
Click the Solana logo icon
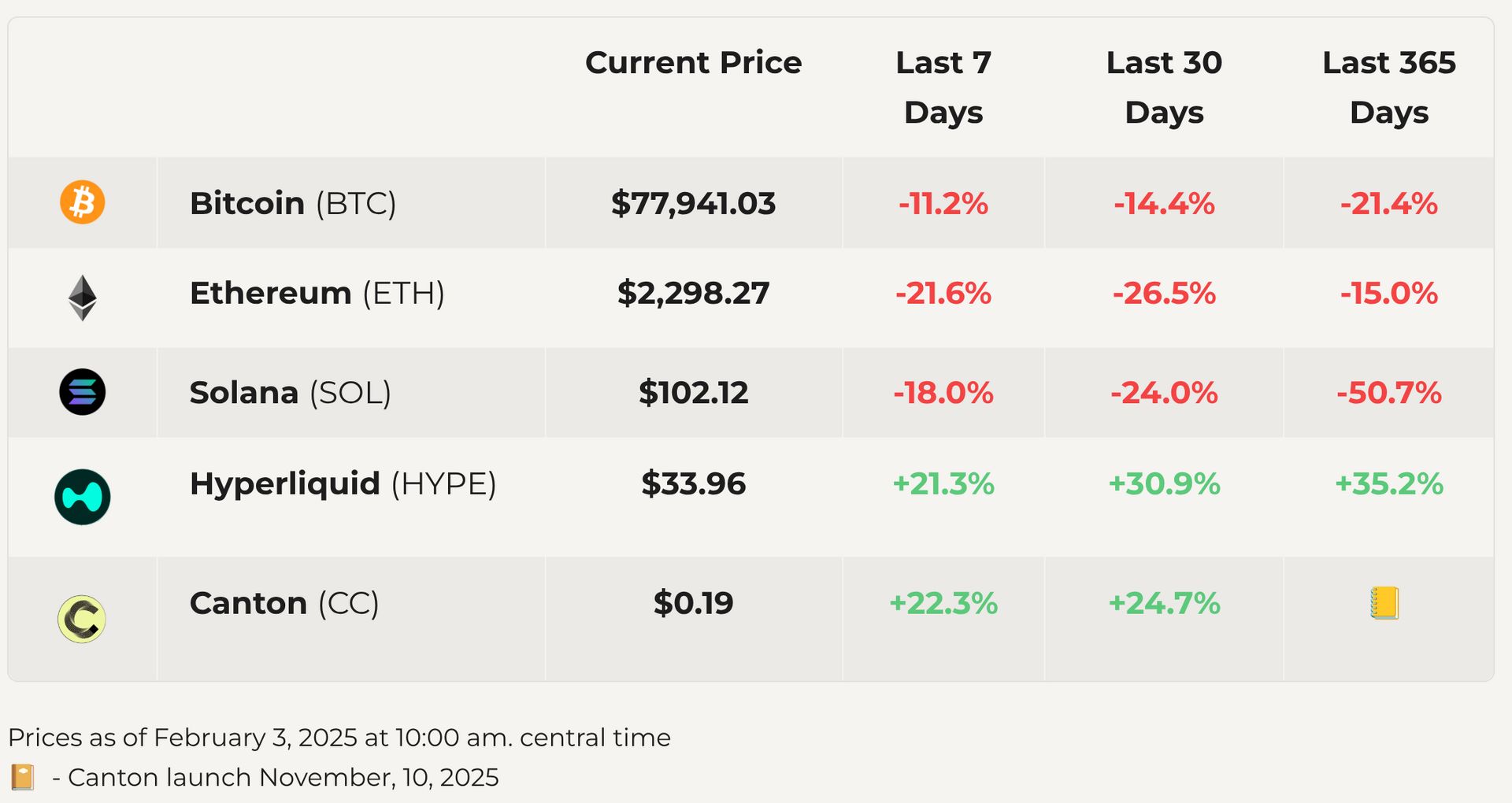pos(82,392)
